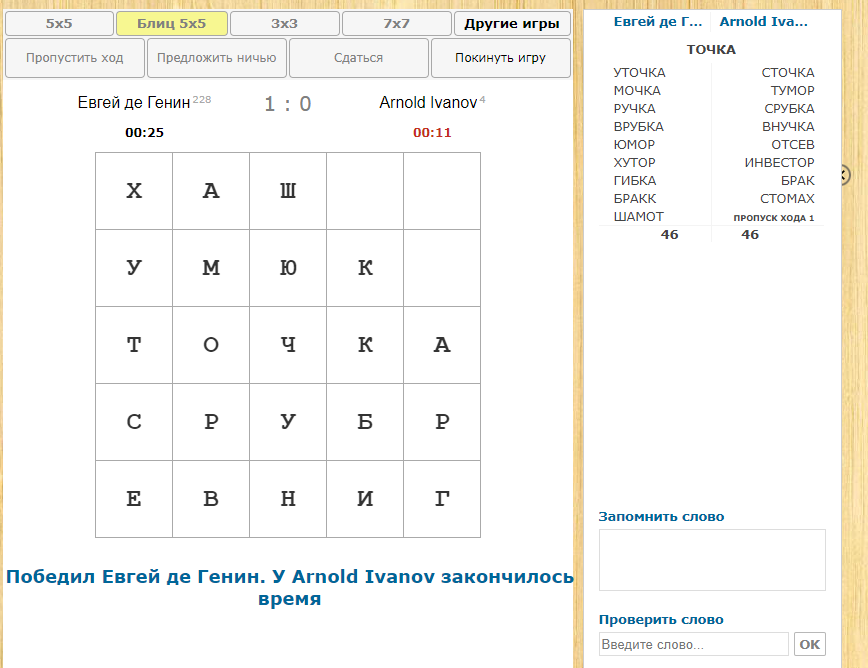The image size is (868, 668).
Task: Select the С cell on the board
Action: click(x=134, y=422)
